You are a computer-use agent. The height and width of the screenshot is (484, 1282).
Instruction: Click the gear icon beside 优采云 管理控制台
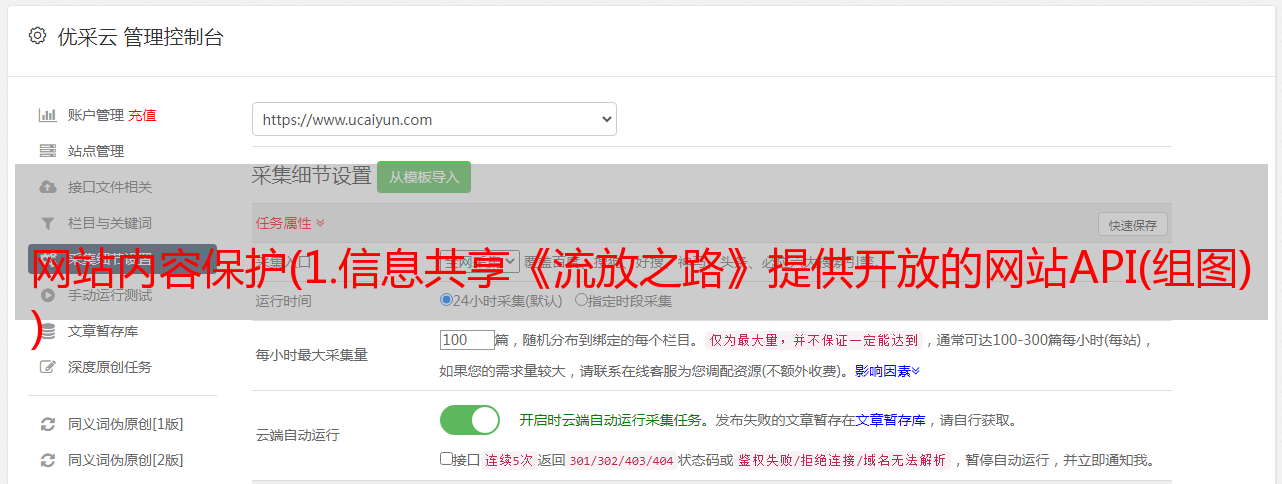[37, 36]
